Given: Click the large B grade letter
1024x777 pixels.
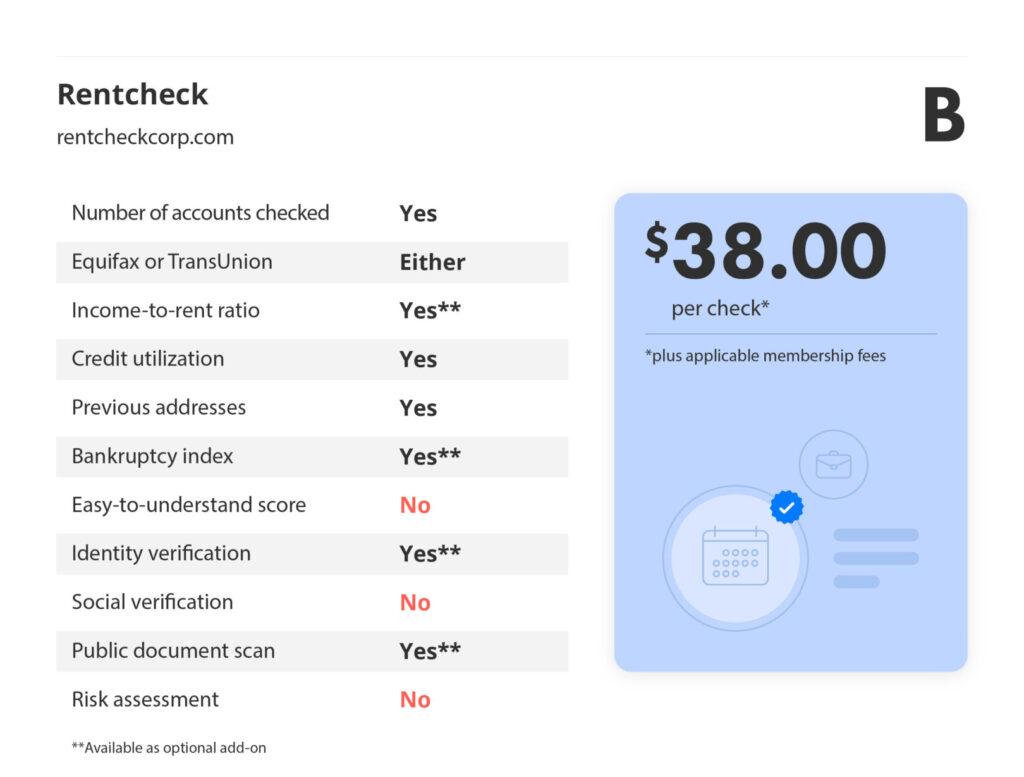Looking at the screenshot, I should tap(944, 115).
